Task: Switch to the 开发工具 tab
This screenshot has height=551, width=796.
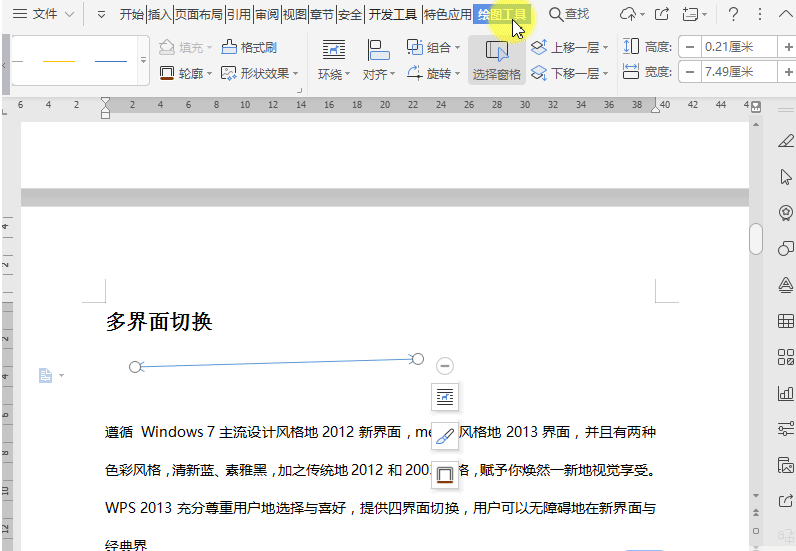Action: pos(392,15)
